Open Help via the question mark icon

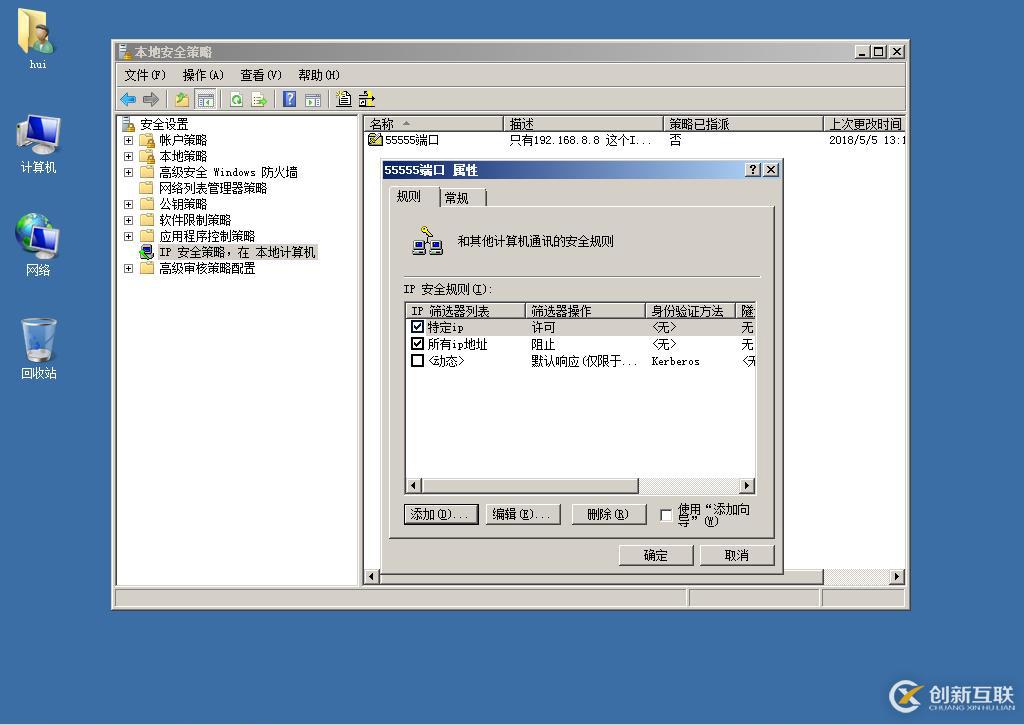click(289, 99)
